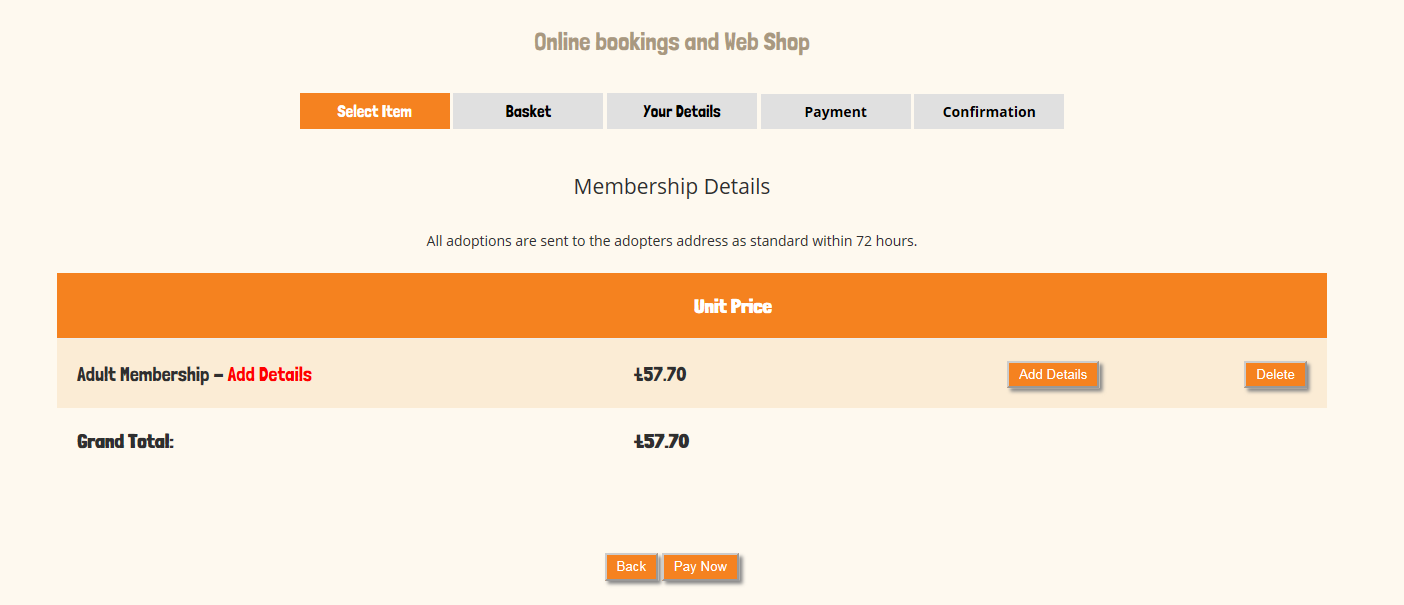The image size is (1404, 605).
Task: Click the Unit Price column header
Action: (x=732, y=306)
